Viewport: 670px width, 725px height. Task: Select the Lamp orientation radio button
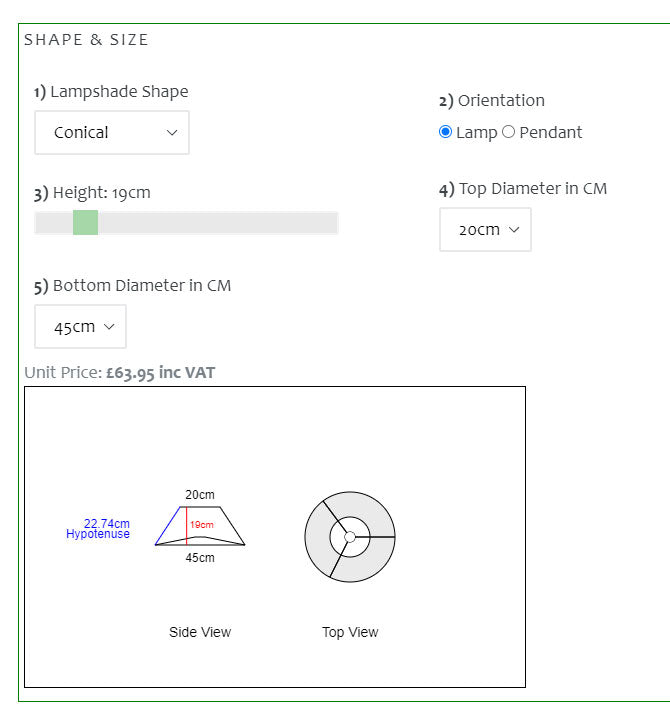(446, 132)
